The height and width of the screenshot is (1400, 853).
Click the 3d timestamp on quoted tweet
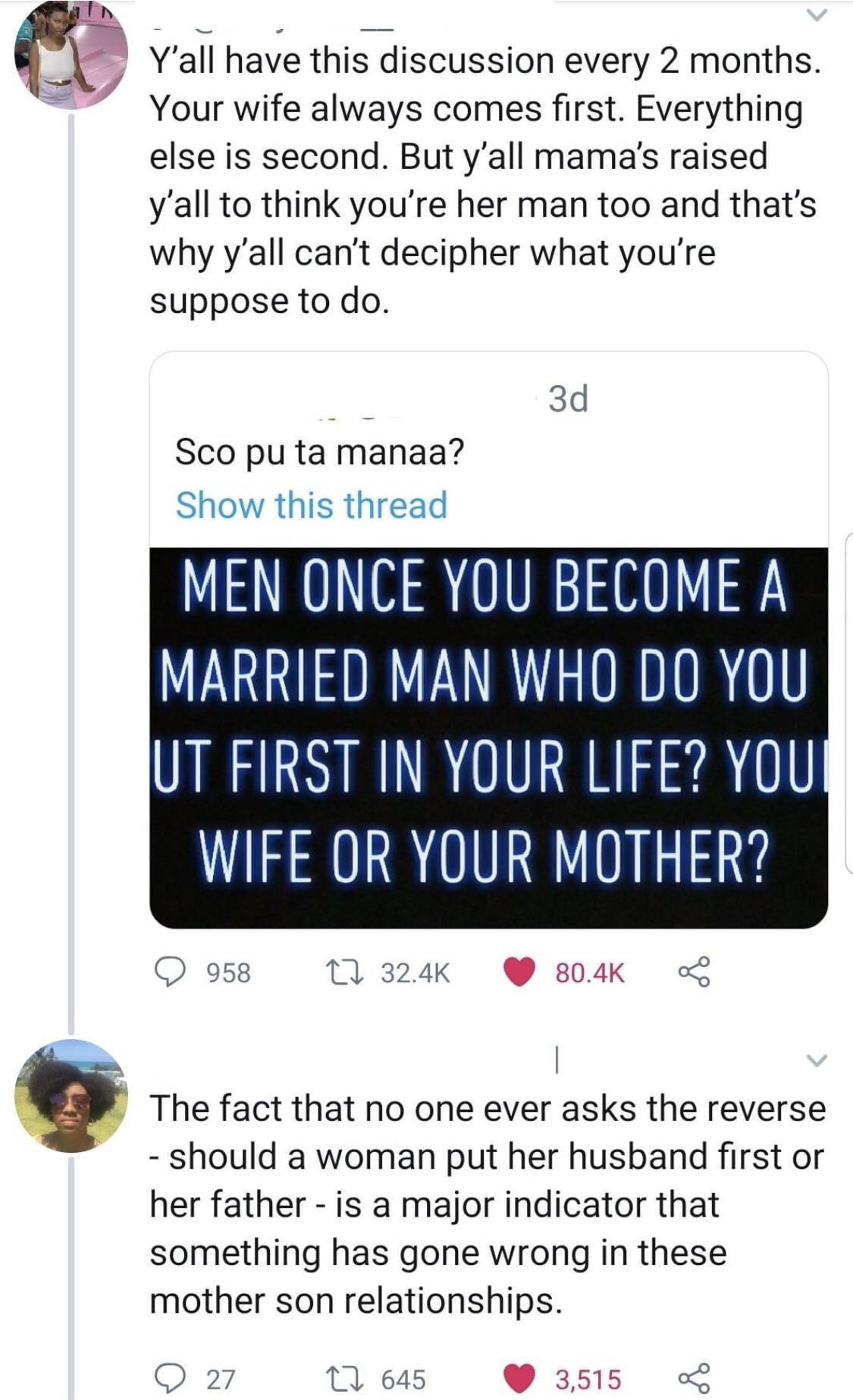click(568, 399)
